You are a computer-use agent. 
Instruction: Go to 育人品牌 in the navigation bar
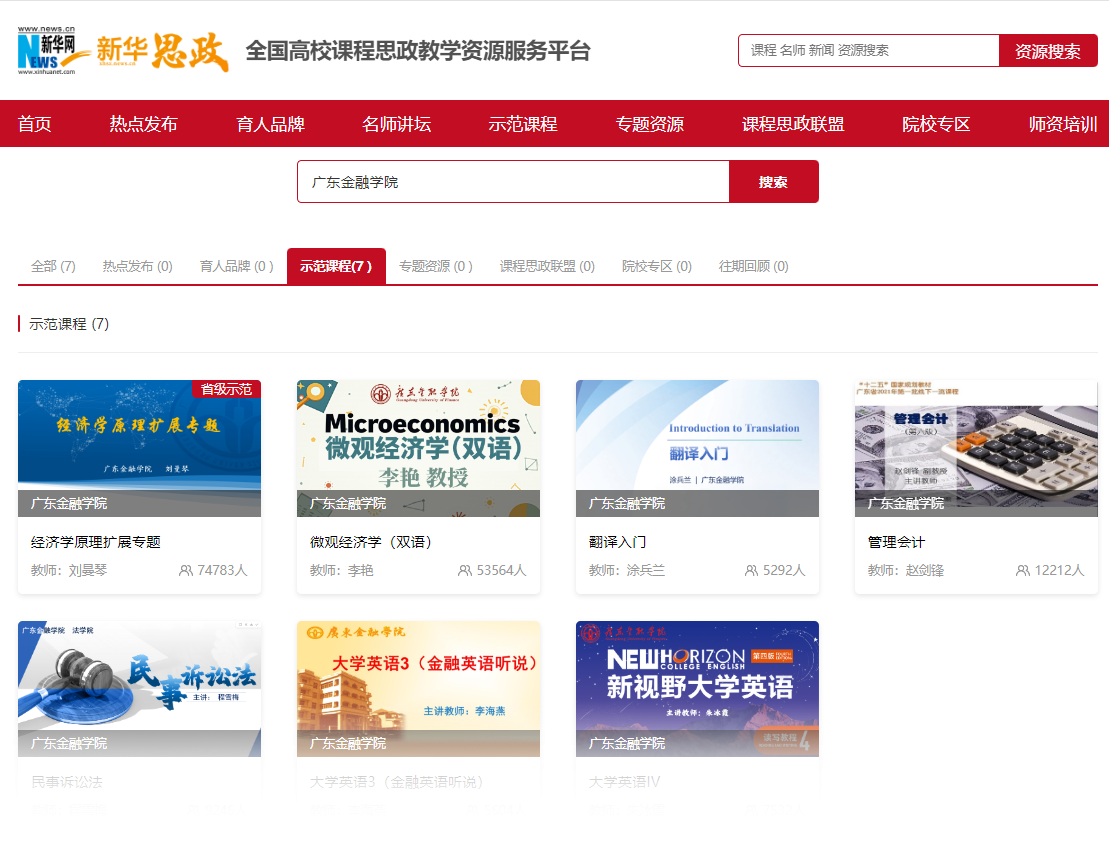270,124
